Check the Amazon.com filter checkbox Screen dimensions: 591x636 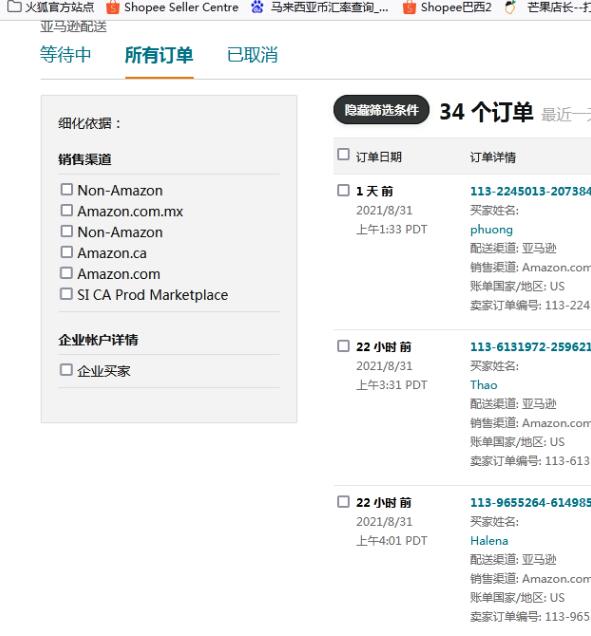(67, 273)
